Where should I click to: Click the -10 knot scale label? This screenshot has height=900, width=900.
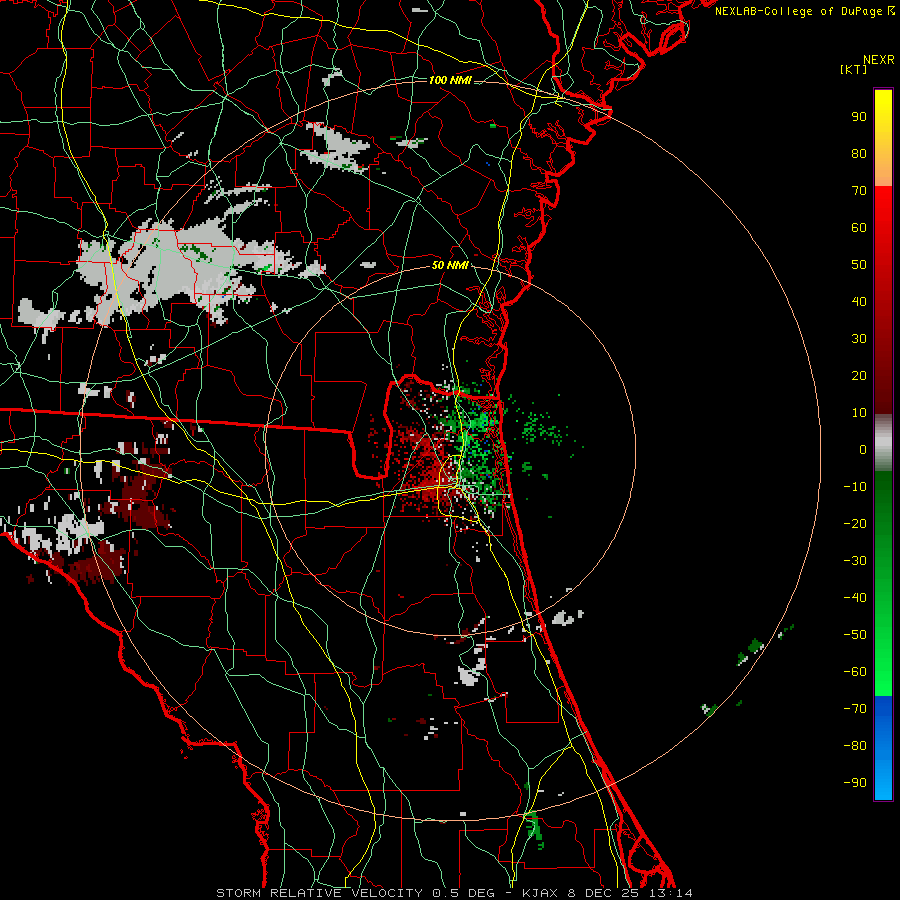tap(855, 487)
